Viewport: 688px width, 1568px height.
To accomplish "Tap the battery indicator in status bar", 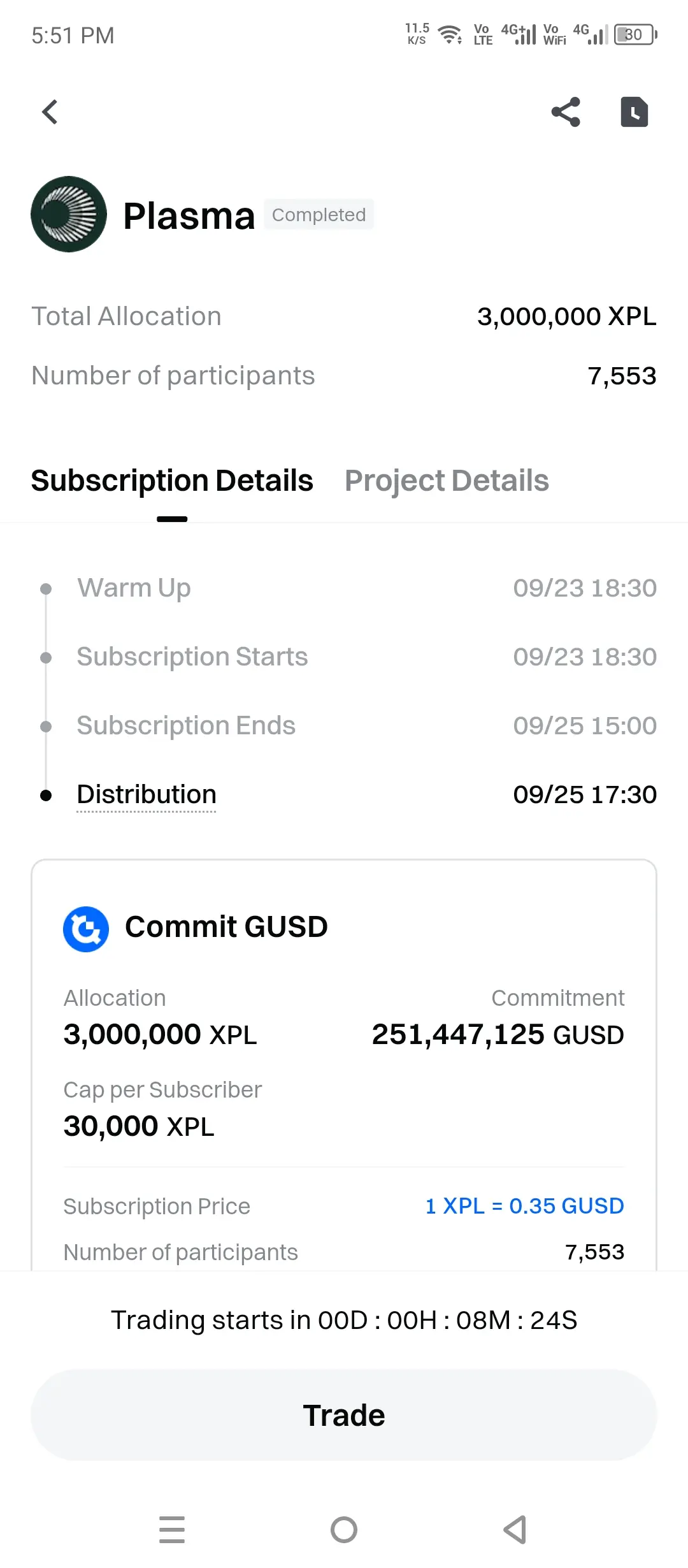I will coord(635,34).
